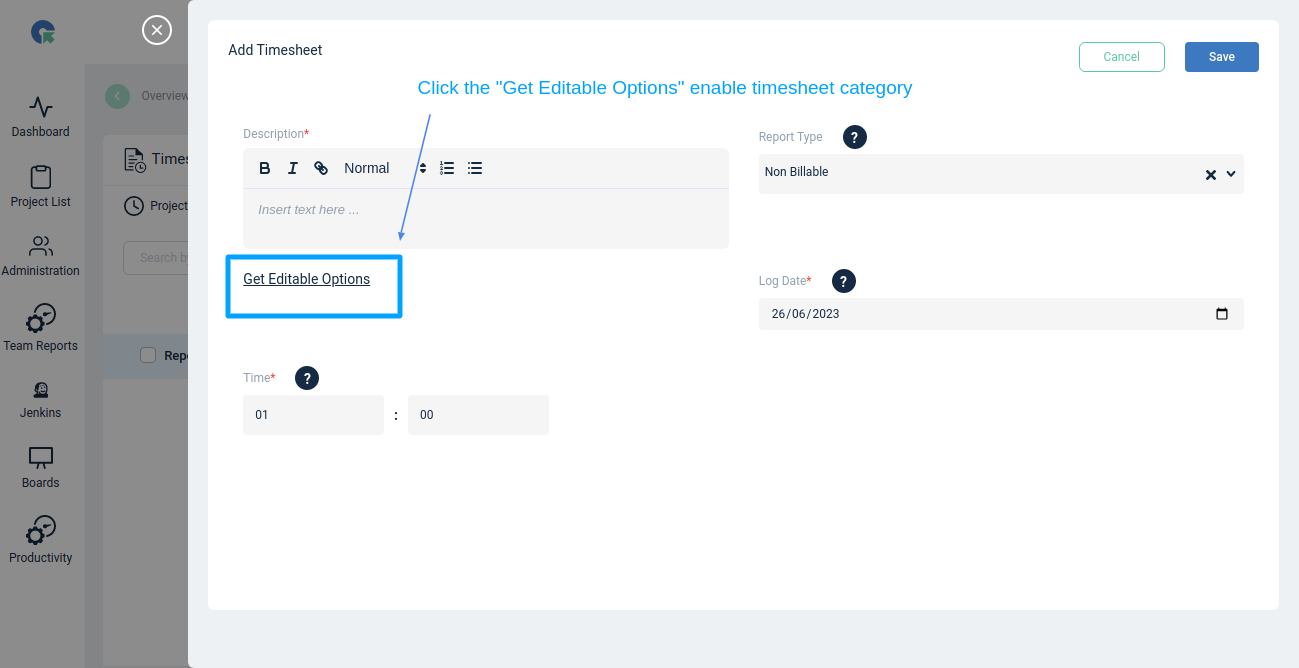
Task: Open the Log Date calendar picker
Action: [x=1222, y=314]
